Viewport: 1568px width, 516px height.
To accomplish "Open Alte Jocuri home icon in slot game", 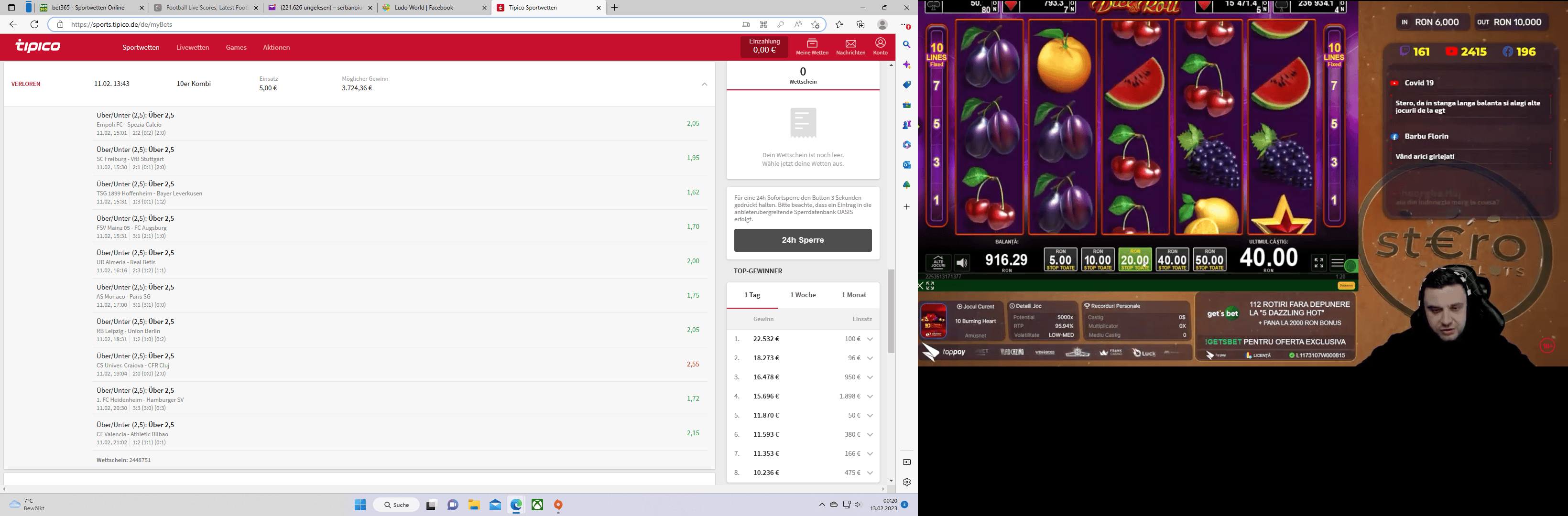I will pyautogui.click(x=937, y=263).
